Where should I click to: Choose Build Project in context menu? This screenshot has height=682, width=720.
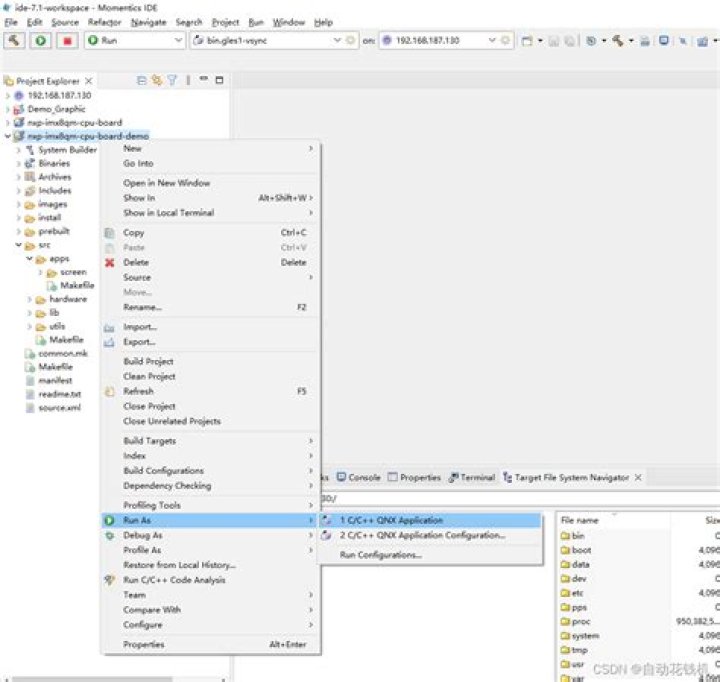[x=211, y=361]
